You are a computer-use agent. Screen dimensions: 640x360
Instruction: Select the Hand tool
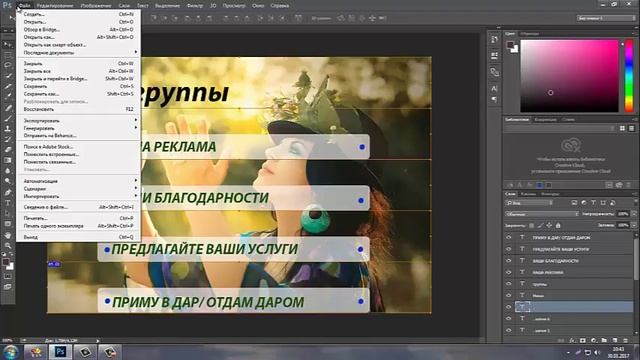[x=7, y=235]
